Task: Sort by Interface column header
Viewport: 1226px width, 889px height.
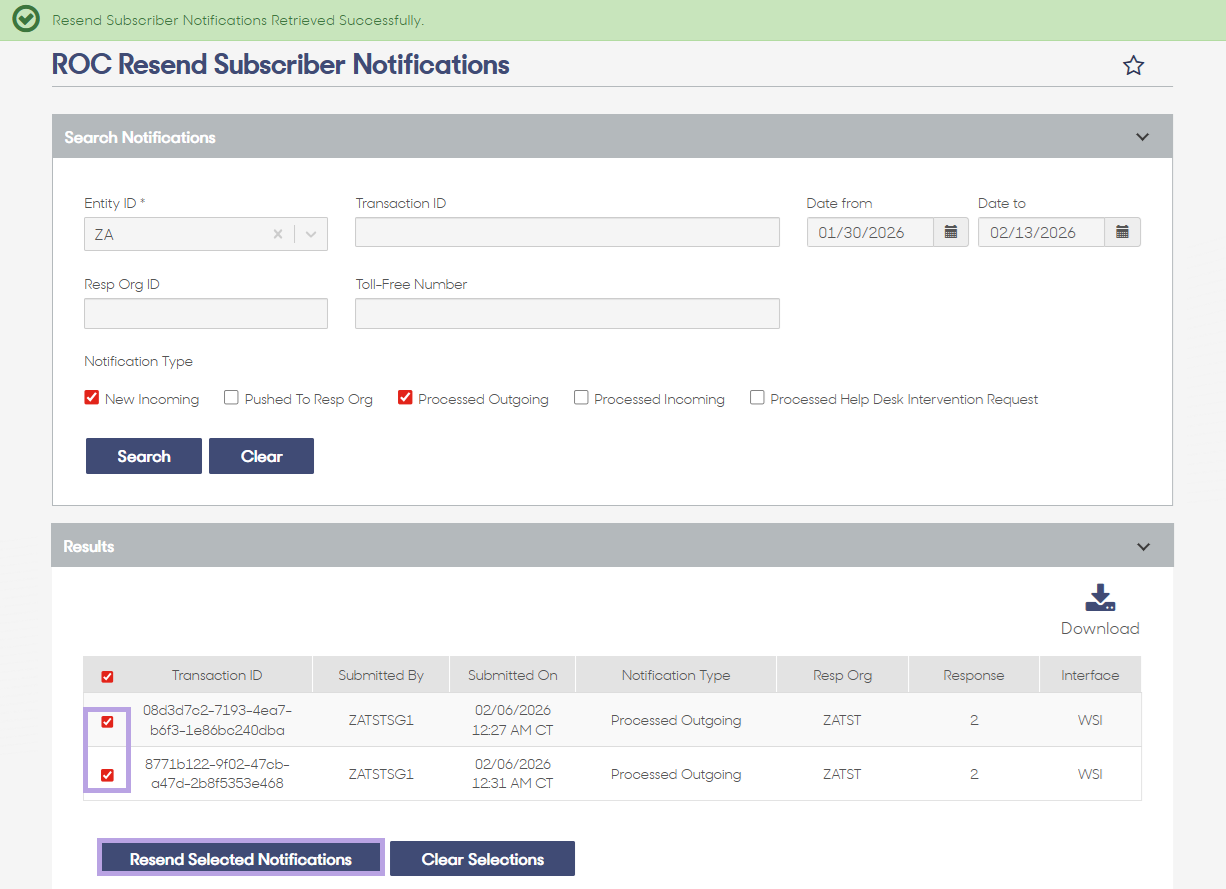Action: click(1090, 676)
